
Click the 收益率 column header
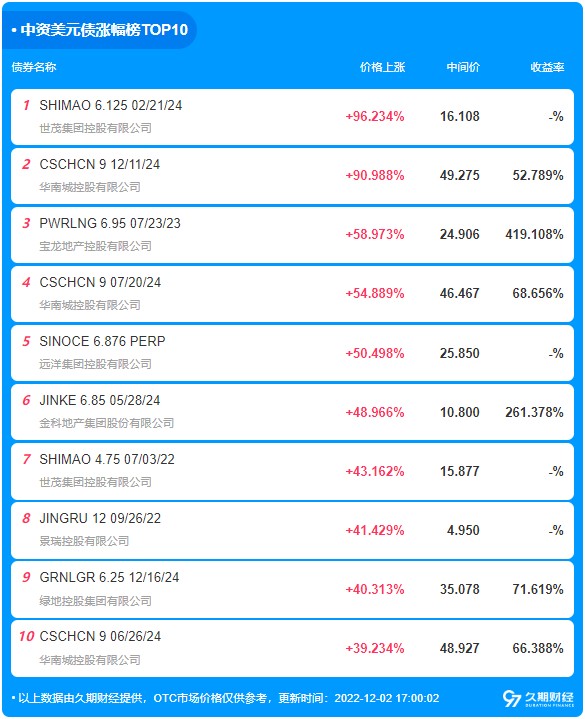(x=547, y=67)
